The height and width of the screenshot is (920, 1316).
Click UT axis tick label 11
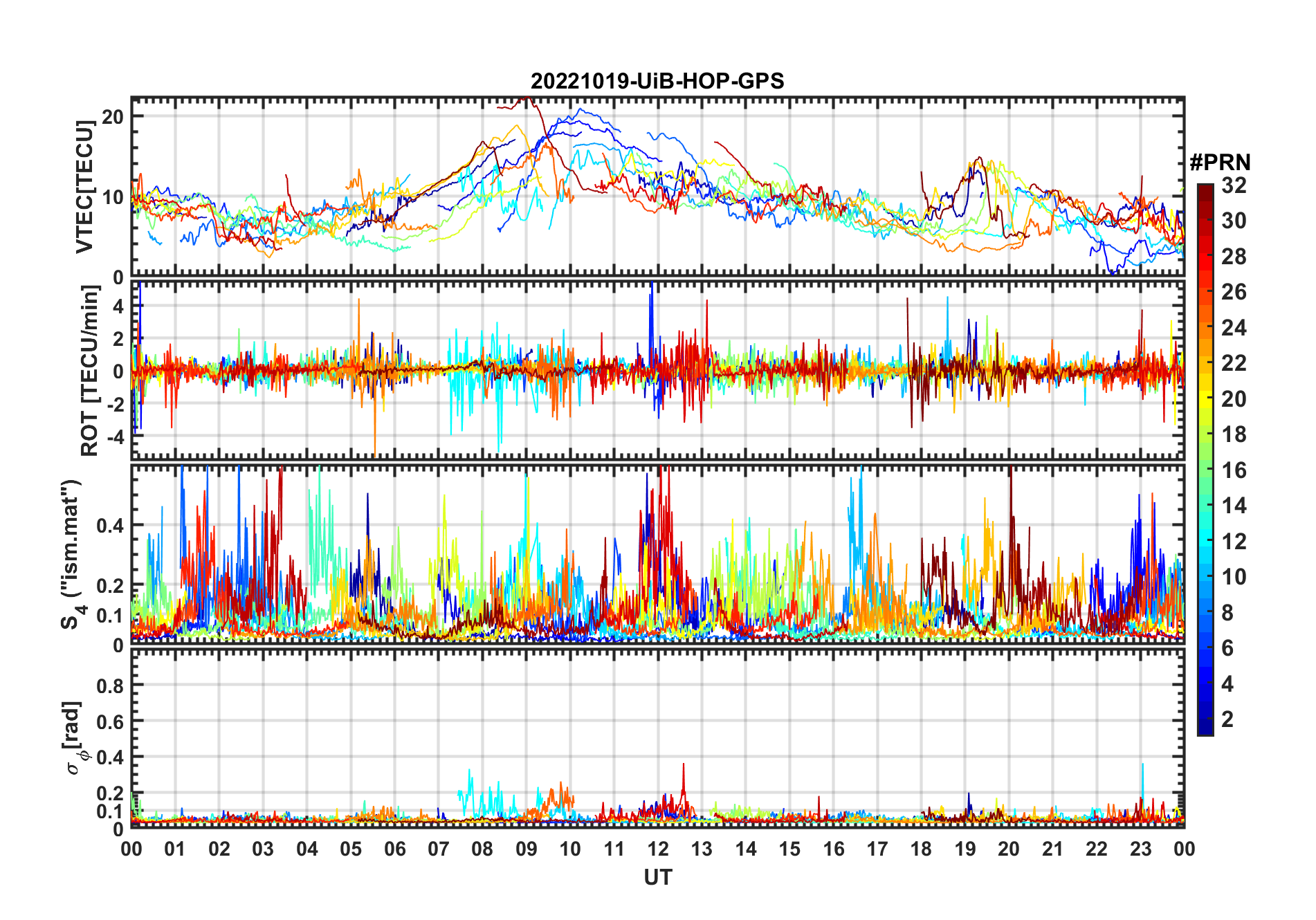[614, 849]
